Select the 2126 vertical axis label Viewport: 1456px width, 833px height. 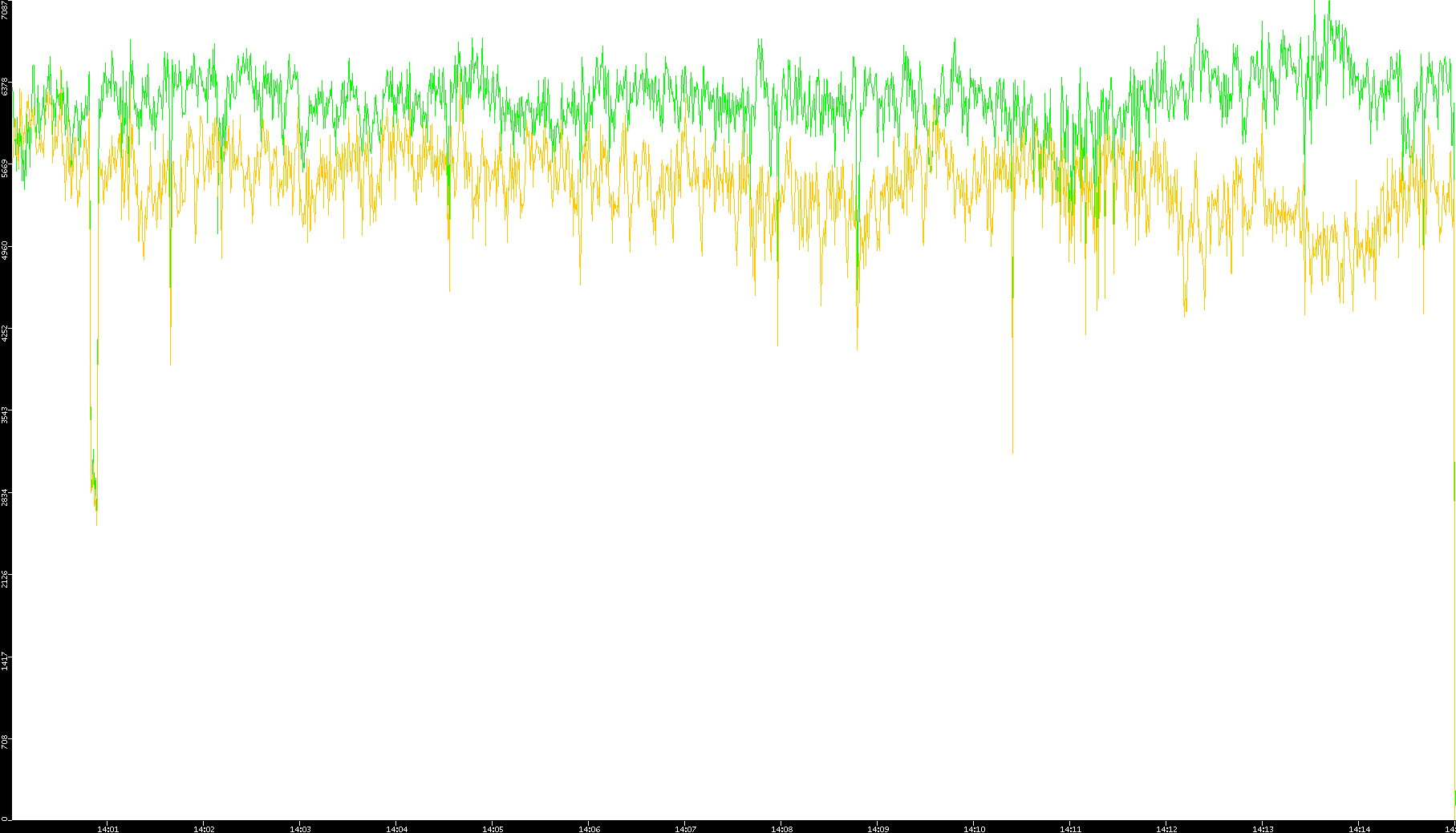[5, 579]
